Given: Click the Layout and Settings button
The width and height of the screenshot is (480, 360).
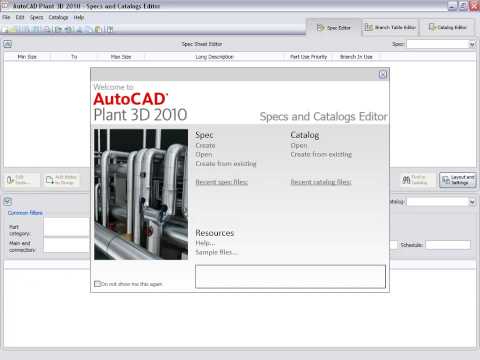Looking at the screenshot, I should pyautogui.click(x=458, y=180).
